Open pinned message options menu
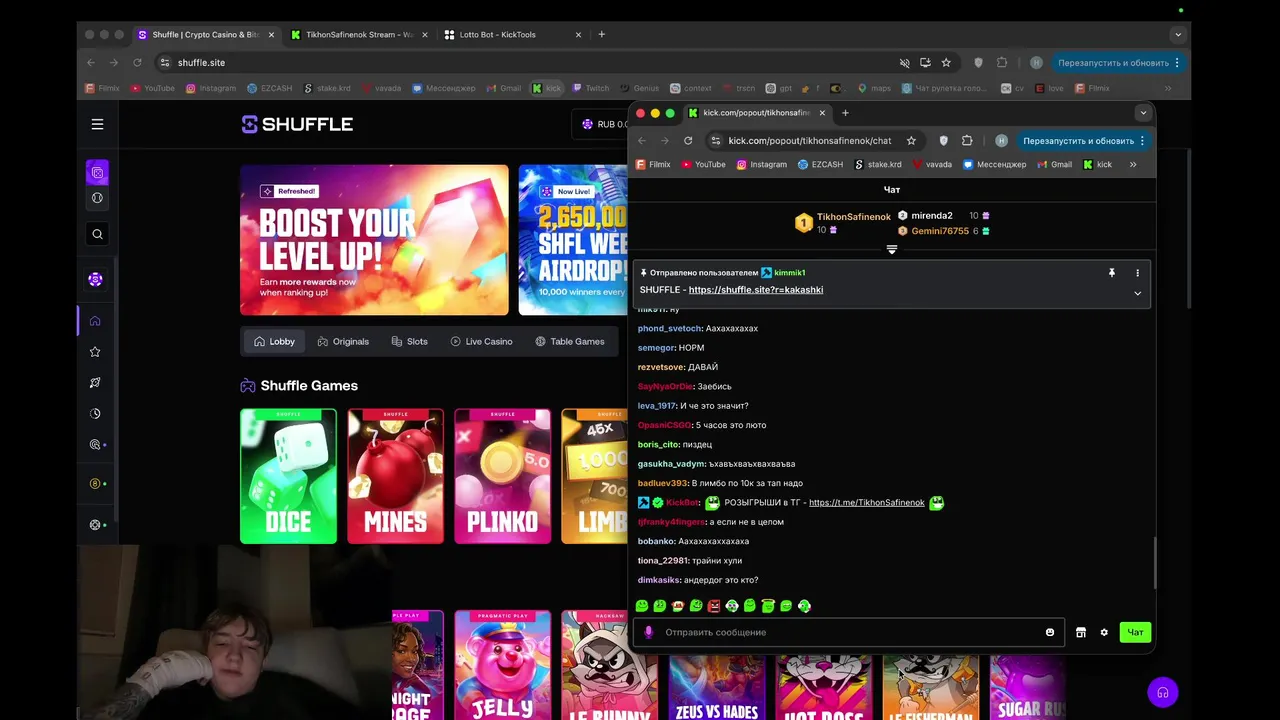1280x720 pixels. pyautogui.click(x=1137, y=273)
